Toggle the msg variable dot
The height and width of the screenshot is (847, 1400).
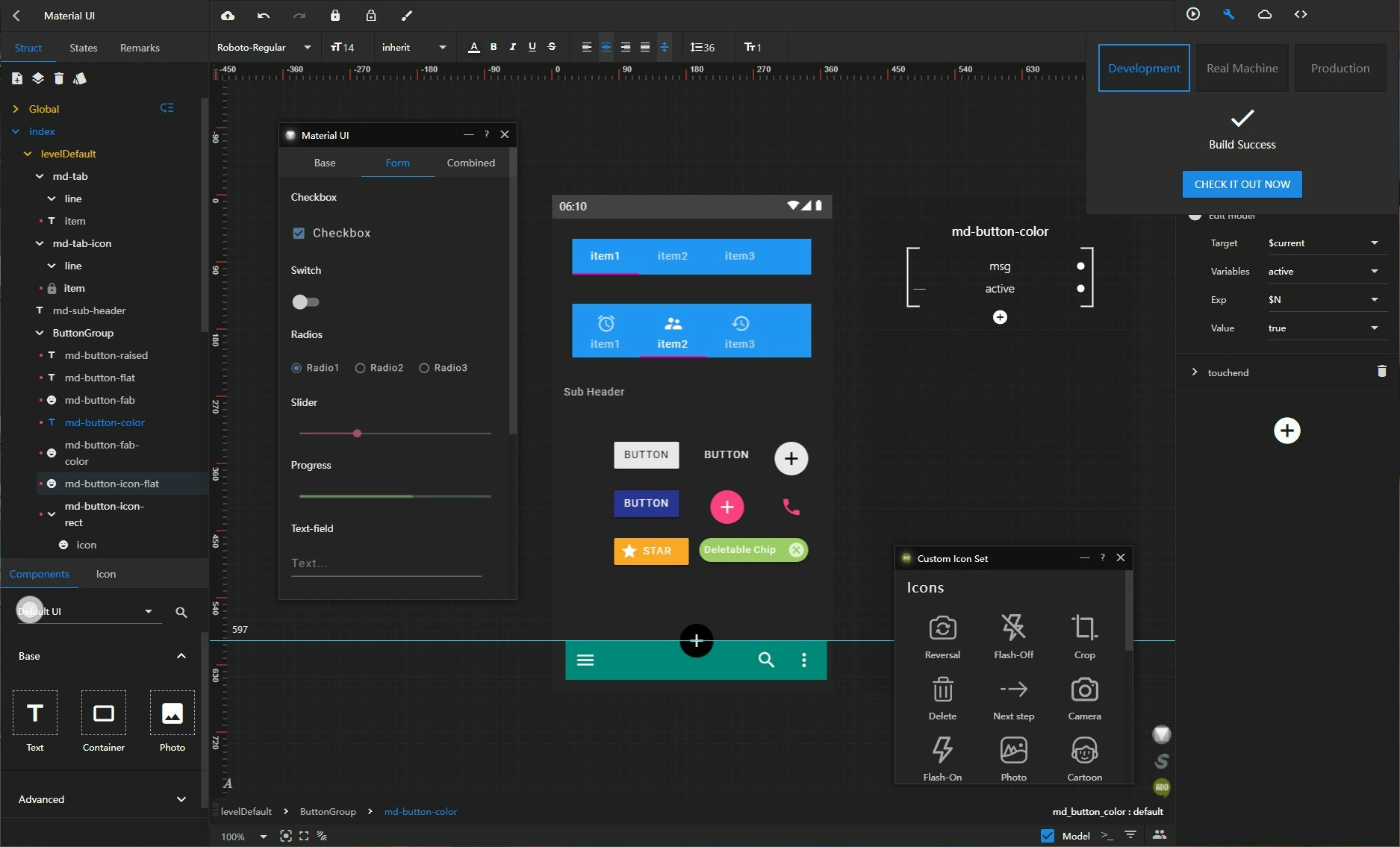click(x=1080, y=266)
